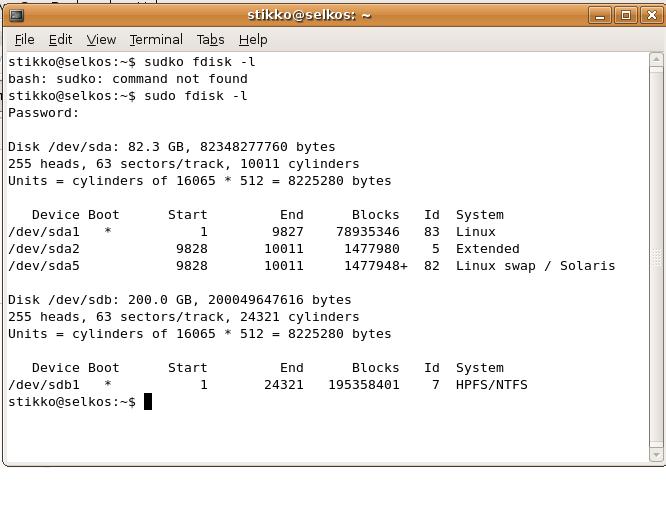Click the /dev/sda2 device entry

click(x=44, y=249)
